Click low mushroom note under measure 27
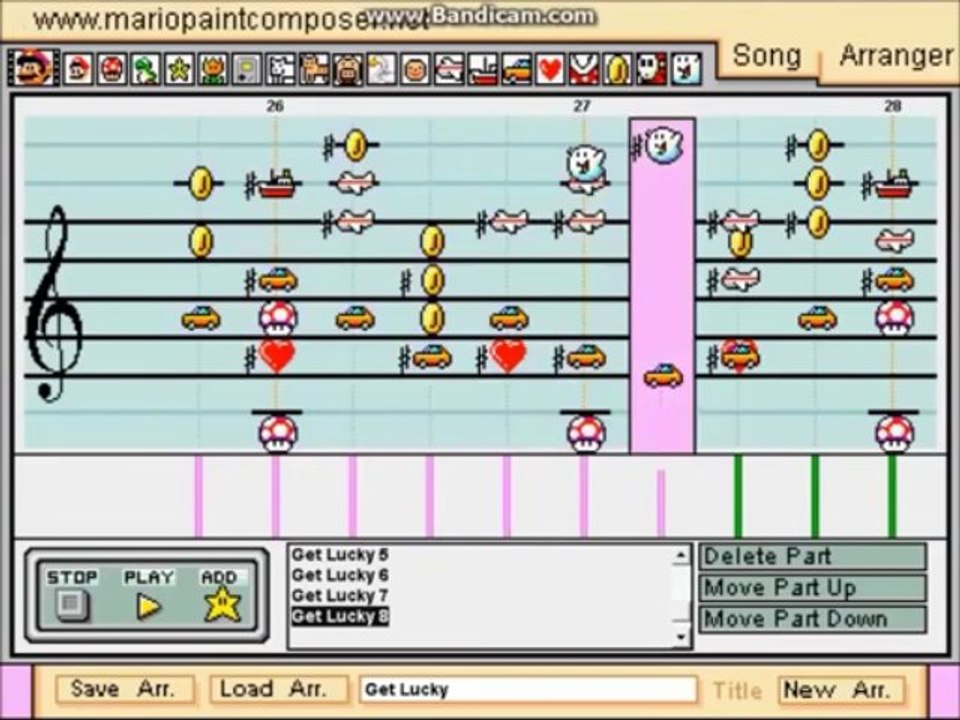 click(x=586, y=433)
